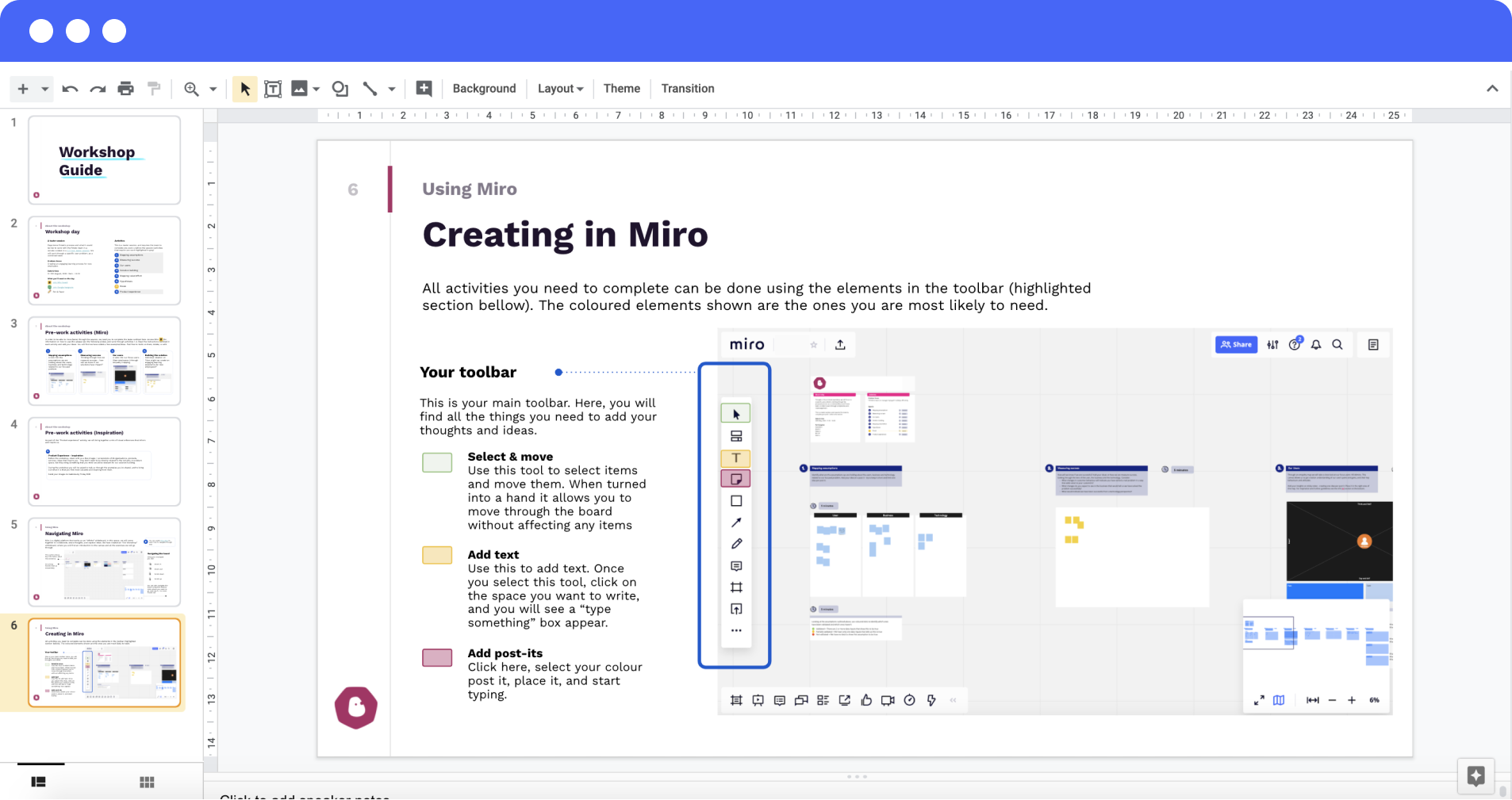Viewport: 1512px width, 800px height.
Task: Click the Miro templates tool icon
Action: coord(736,436)
